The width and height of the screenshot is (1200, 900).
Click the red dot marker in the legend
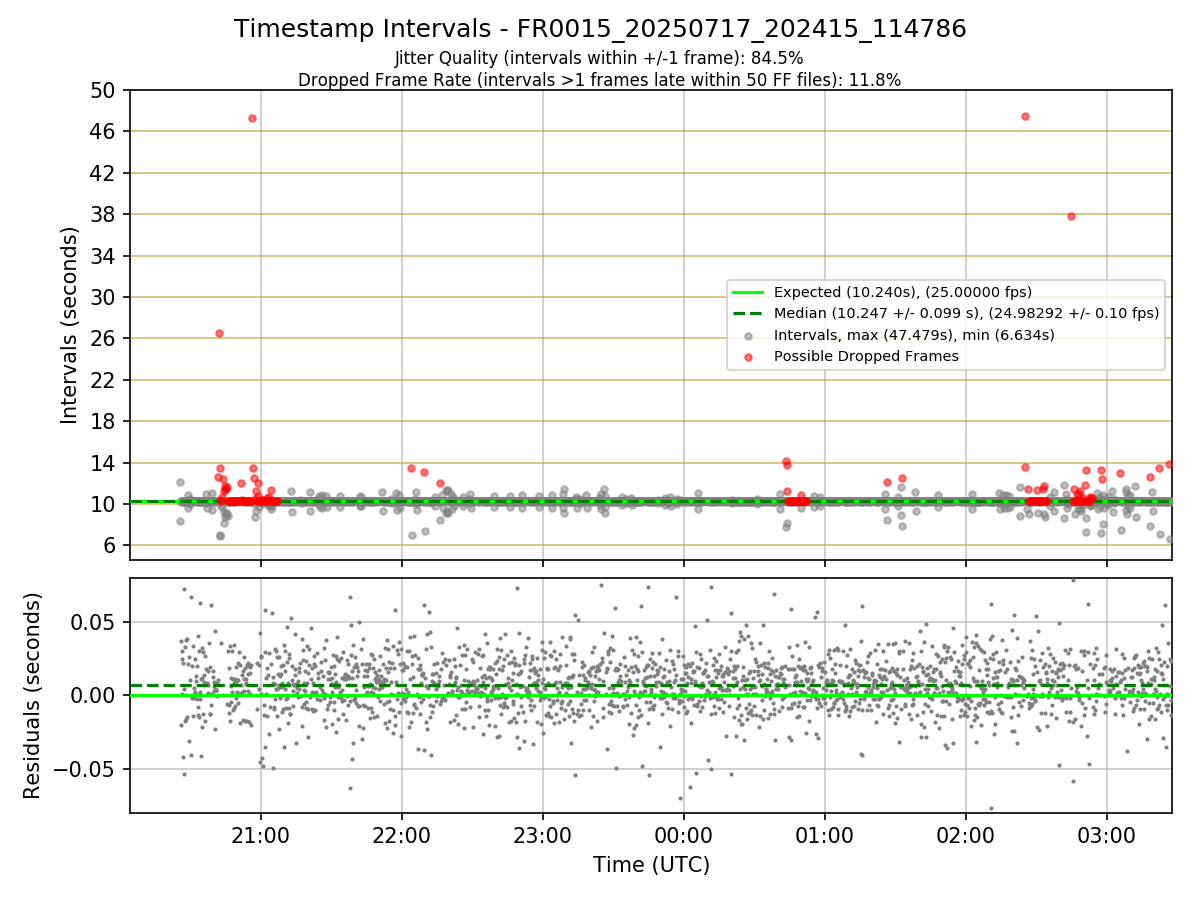click(748, 356)
